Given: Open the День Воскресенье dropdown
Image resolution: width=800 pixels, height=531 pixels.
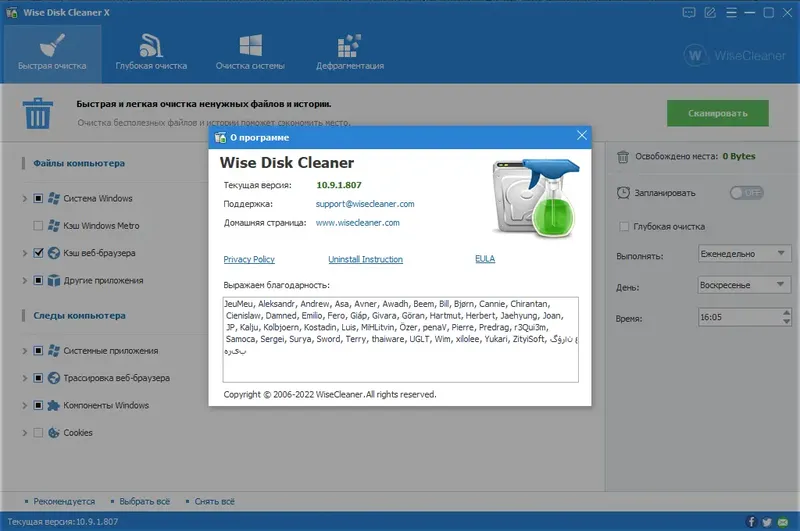Looking at the screenshot, I should [744, 285].
